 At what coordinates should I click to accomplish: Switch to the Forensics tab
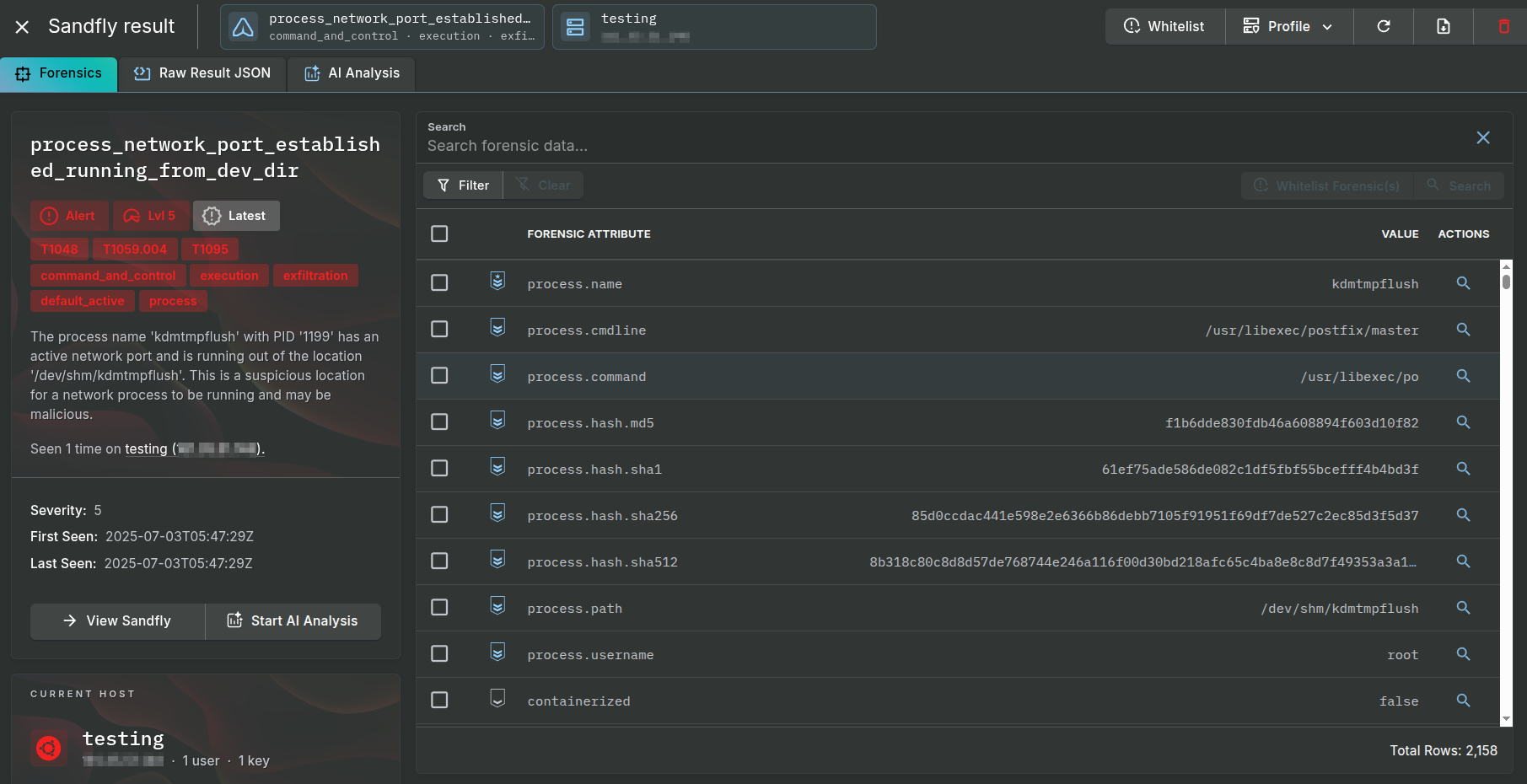(x=59, y=73)
